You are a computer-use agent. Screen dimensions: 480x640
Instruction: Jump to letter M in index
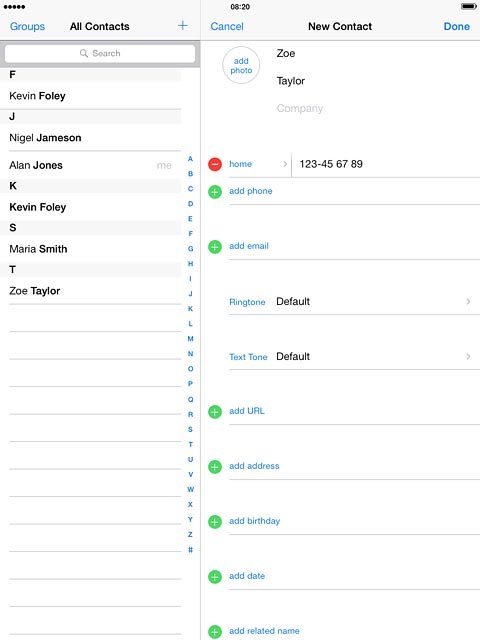pyautogui.click(x=190, y=339)
